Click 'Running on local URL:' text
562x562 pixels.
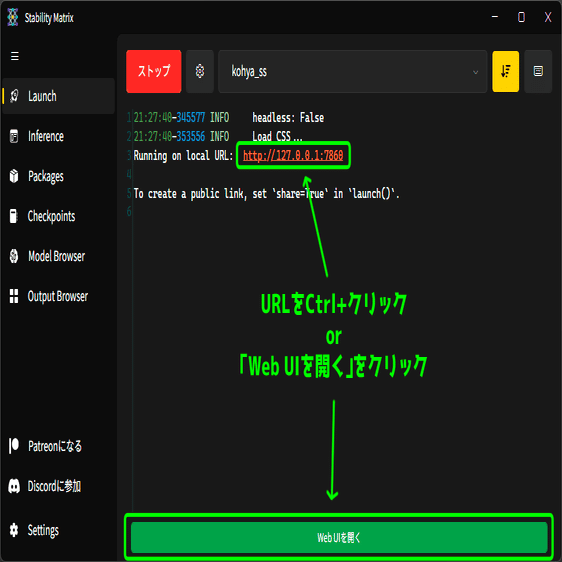pyautogui.click(x=183, y=156)
